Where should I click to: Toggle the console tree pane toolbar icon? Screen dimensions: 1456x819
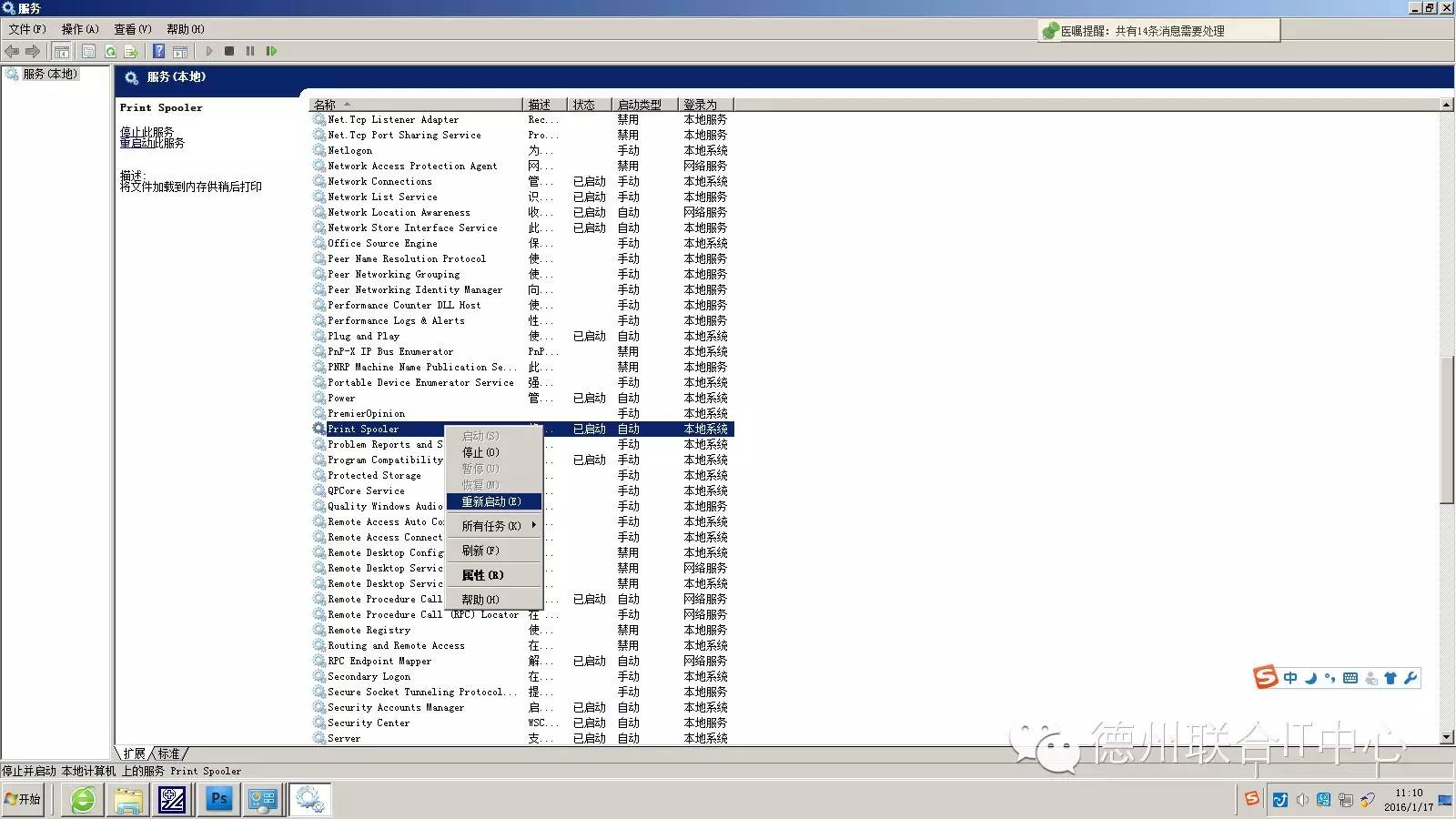(62, 51)
